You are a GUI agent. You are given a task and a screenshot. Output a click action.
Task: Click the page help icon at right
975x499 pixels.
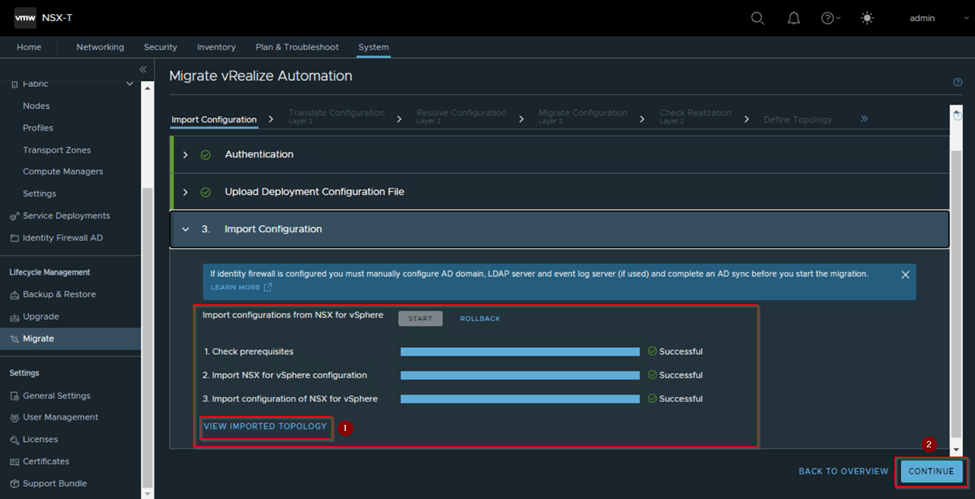tap(958, 83)
